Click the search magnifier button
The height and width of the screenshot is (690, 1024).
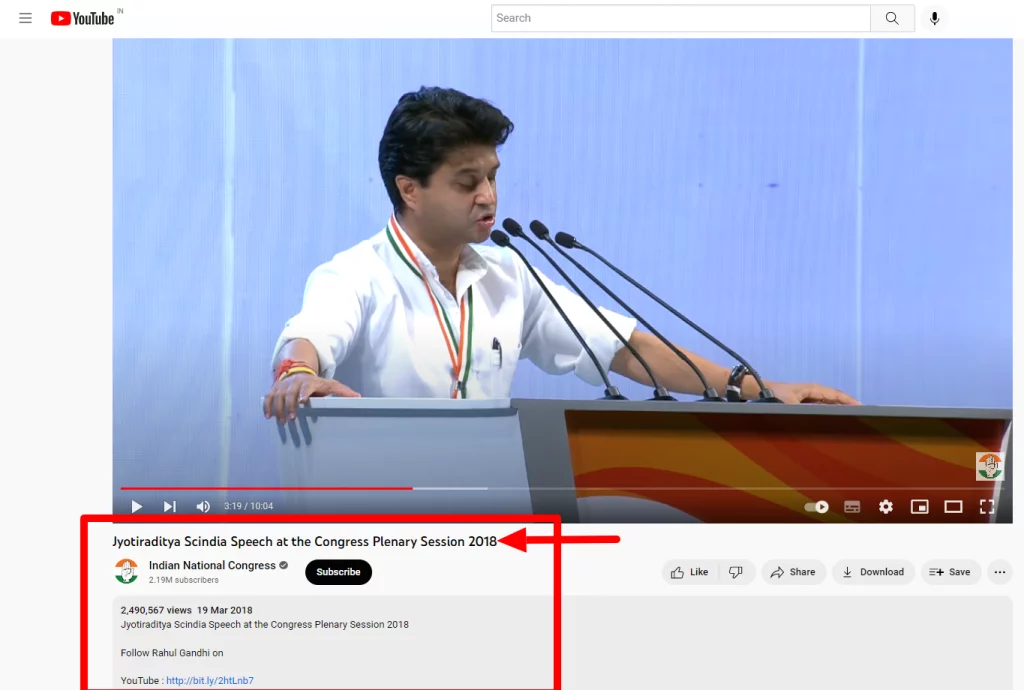892,18
